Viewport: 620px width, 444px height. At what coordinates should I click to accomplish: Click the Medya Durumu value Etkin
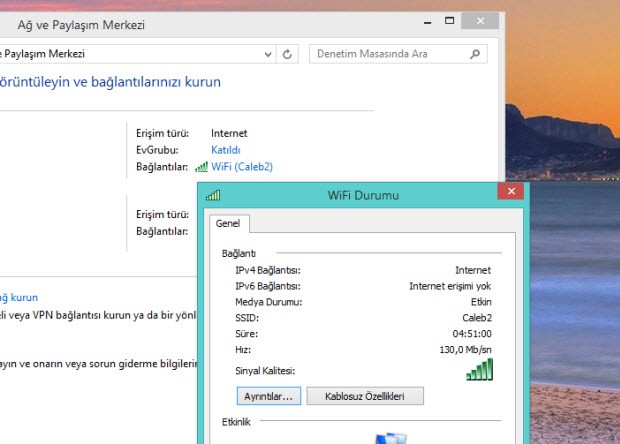481,302
